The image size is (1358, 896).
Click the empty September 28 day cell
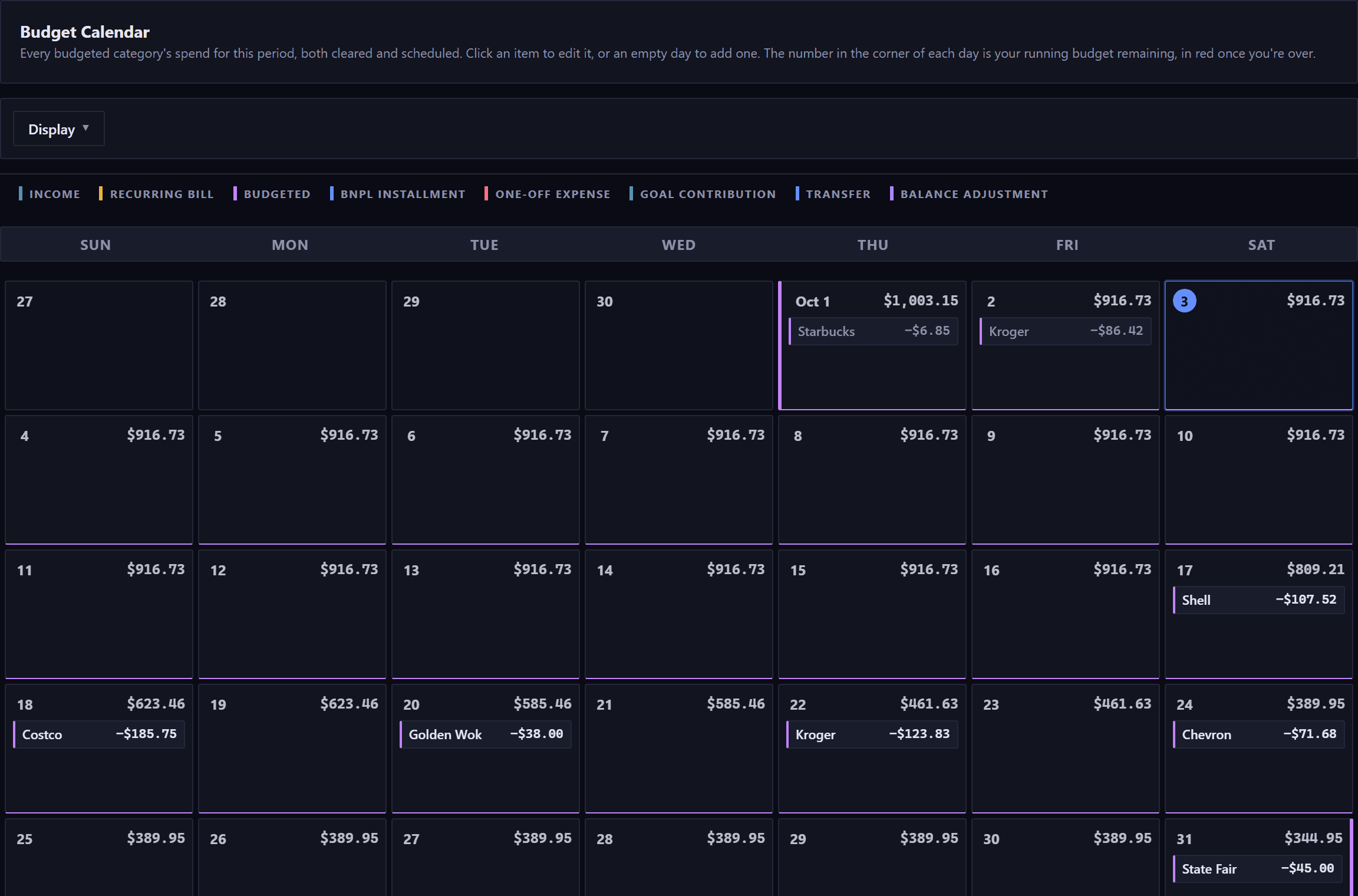pyautogui.click(x=292, y=345)
